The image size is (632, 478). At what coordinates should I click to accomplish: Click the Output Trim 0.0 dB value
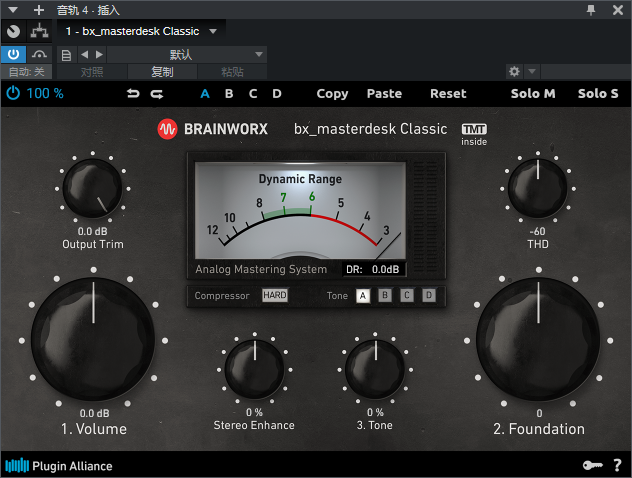click(93, 231)
